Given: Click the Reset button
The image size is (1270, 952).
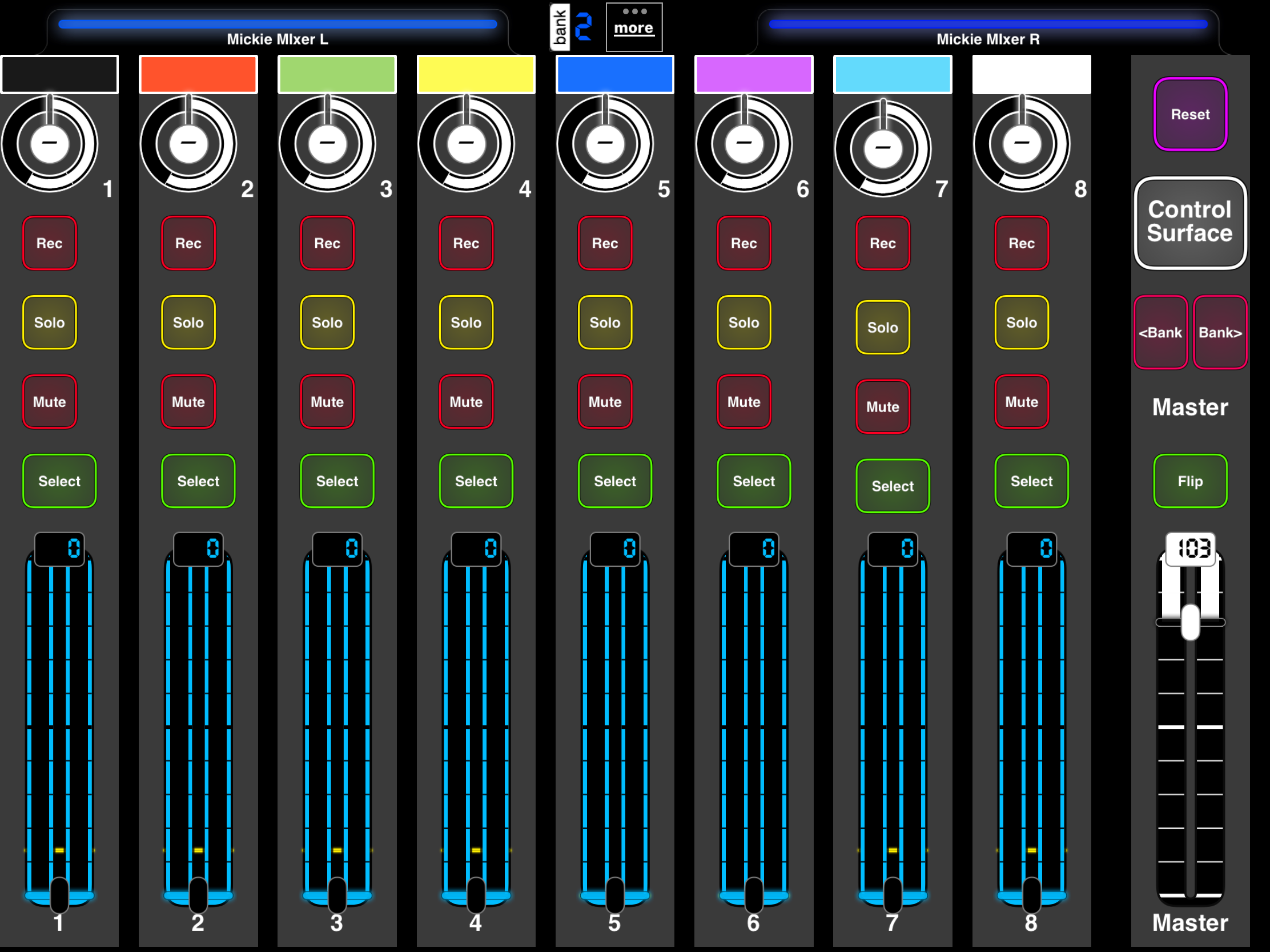Looking at the screenshot, I should click(x=1190, y=114).
